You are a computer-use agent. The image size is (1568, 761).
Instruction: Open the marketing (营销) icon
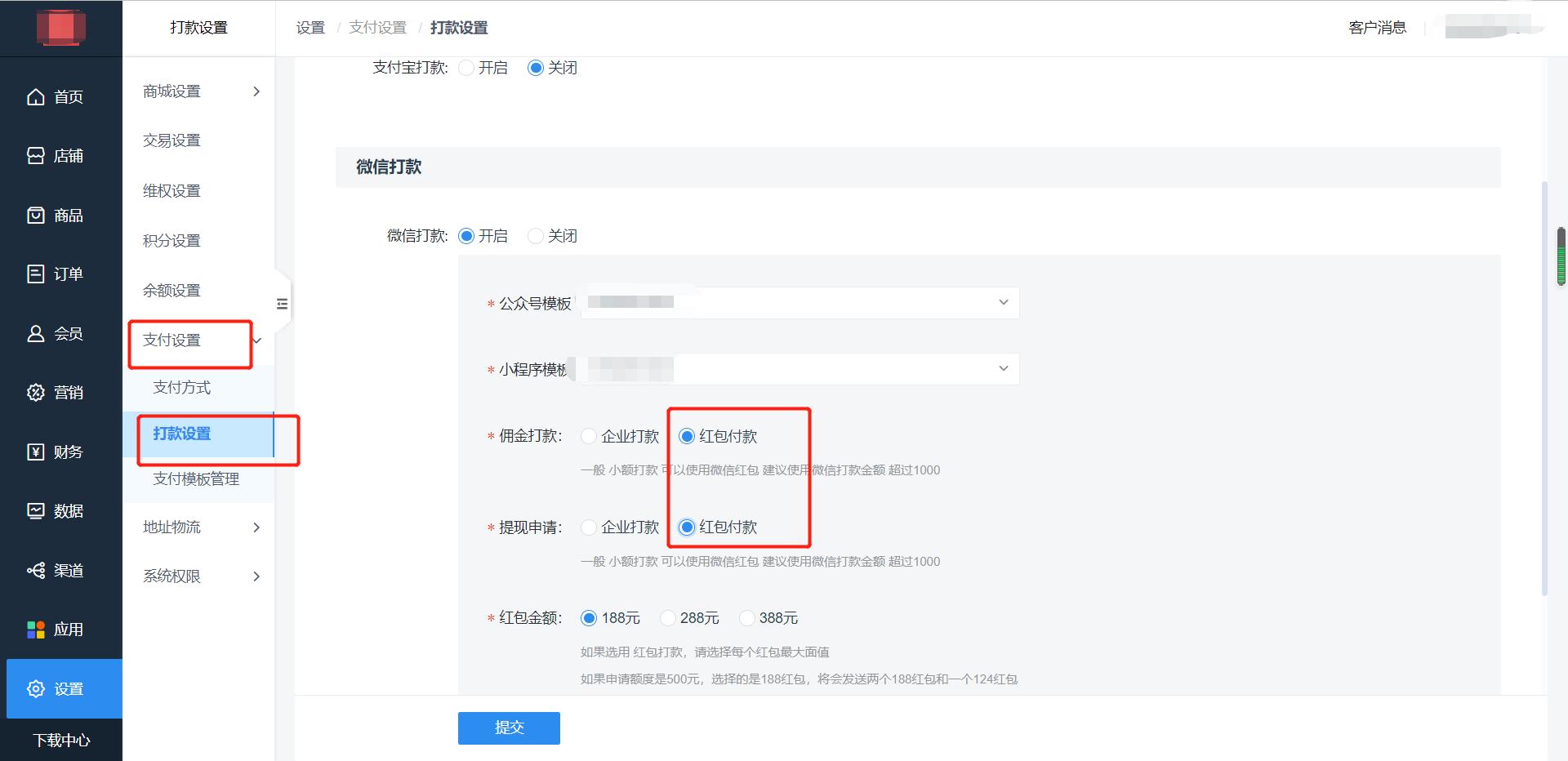[x=36, y=393]
